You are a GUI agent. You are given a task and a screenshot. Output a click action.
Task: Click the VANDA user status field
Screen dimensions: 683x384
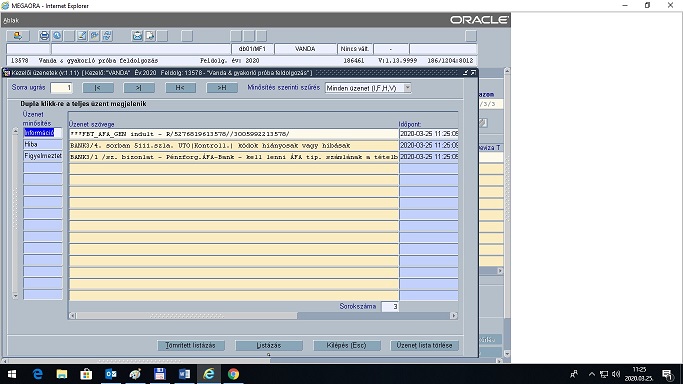pyautogui.click(x=305, y=49)
